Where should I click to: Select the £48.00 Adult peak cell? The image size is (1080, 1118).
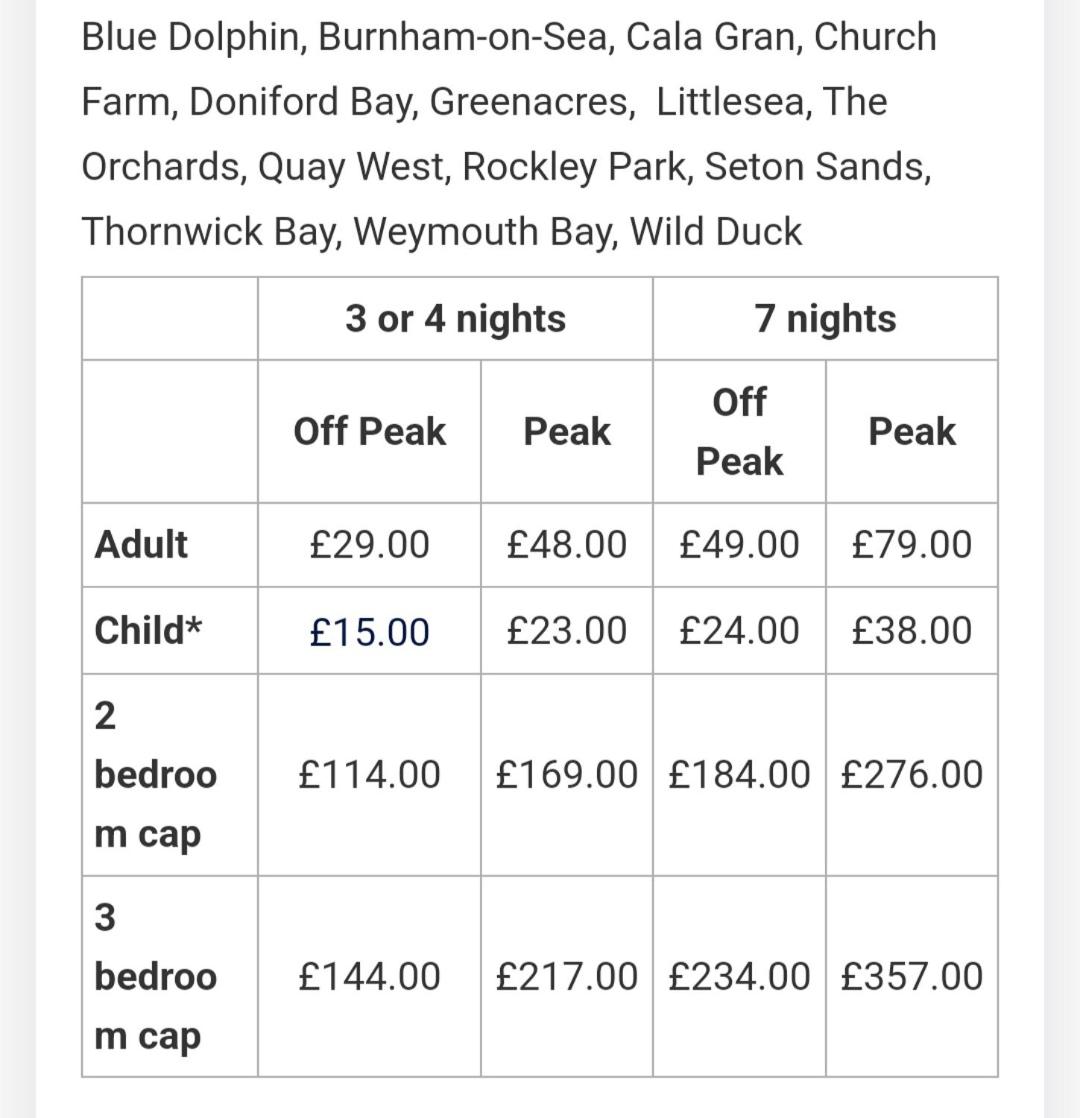(x=567, y=545)
